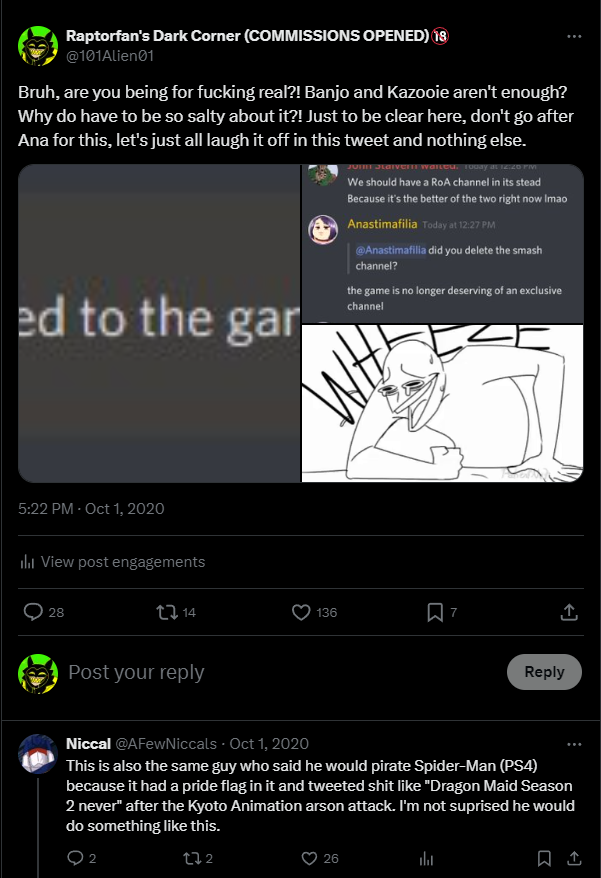
Task: Open Niccal's profile avatar
Action: pyautogui.click(x=38, y=754)
